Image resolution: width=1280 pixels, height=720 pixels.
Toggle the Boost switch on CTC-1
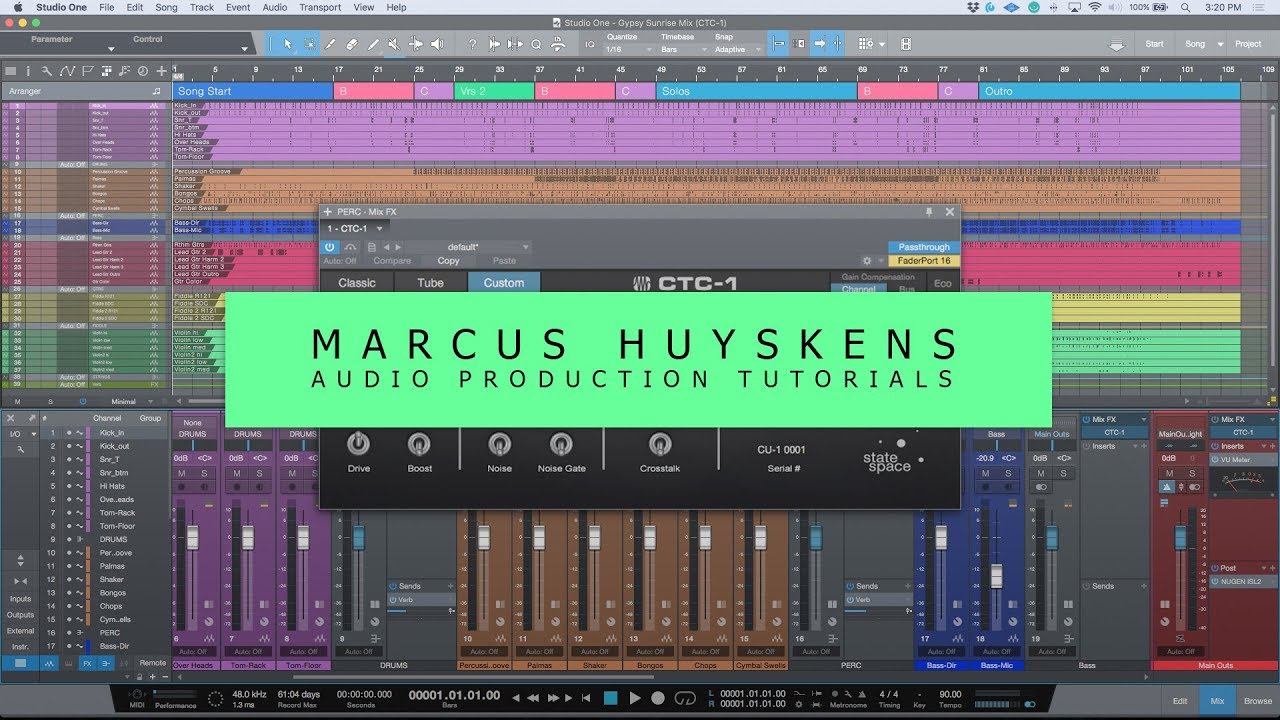419,444
